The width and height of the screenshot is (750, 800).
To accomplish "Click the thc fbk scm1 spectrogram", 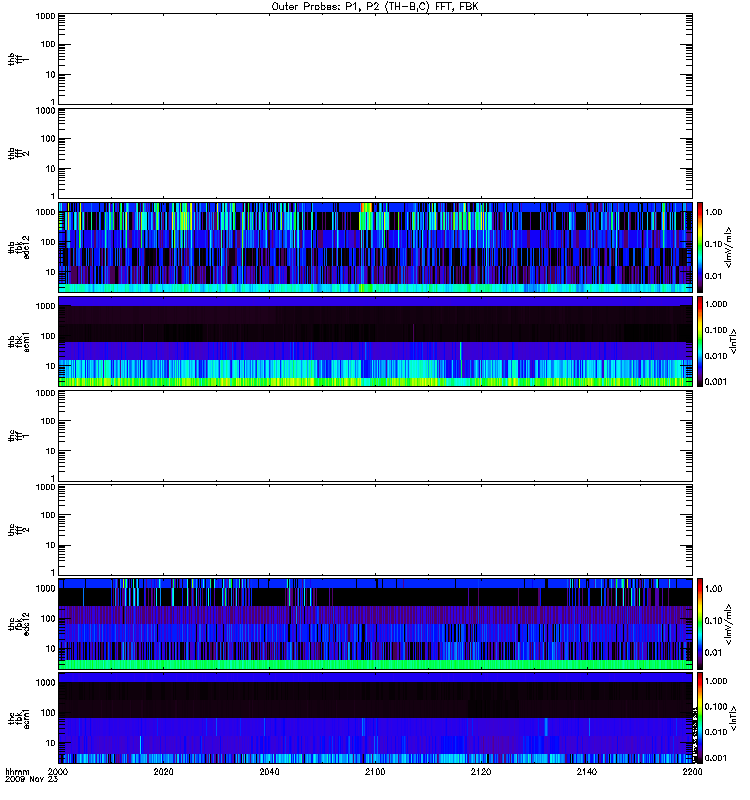I will pyautogui.click(x=375, y=718).
